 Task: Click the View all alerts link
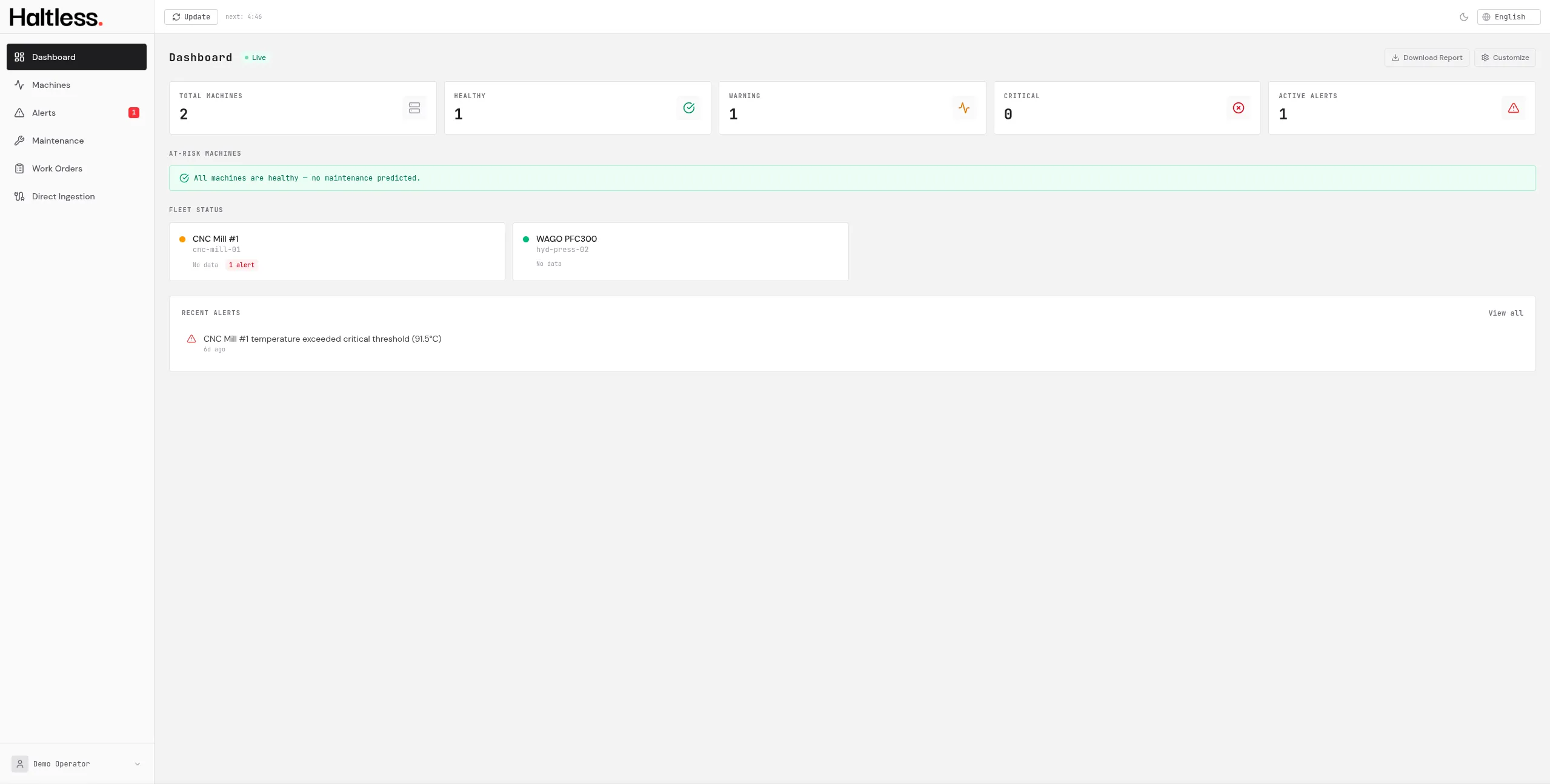tap(1506, 313)
